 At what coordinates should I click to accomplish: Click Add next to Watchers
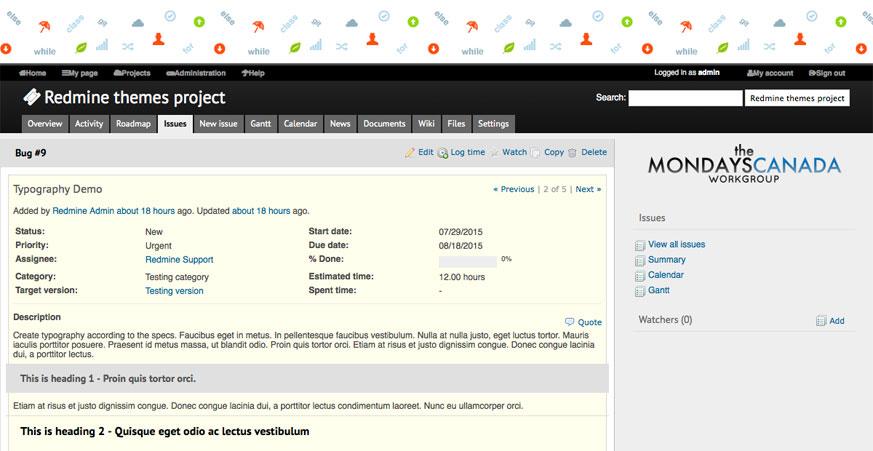(x=837, y=321)
